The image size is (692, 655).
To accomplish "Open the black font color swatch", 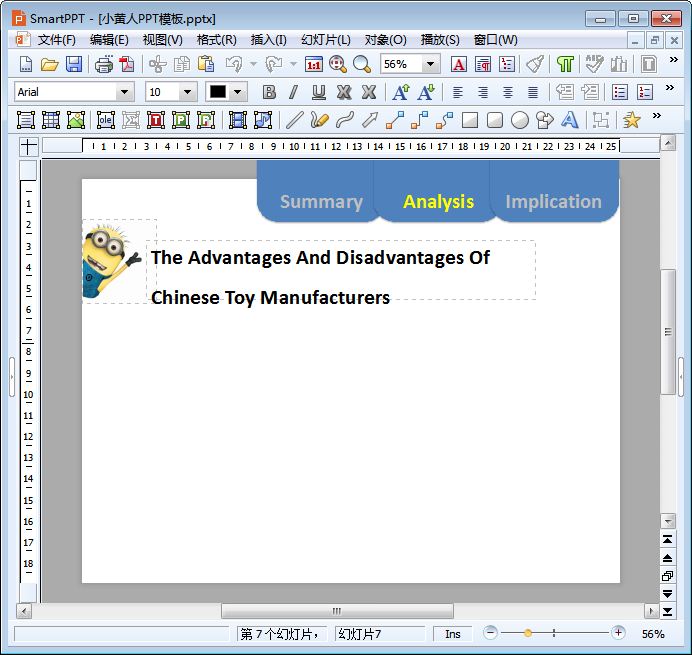I will [x=218, y=92].
